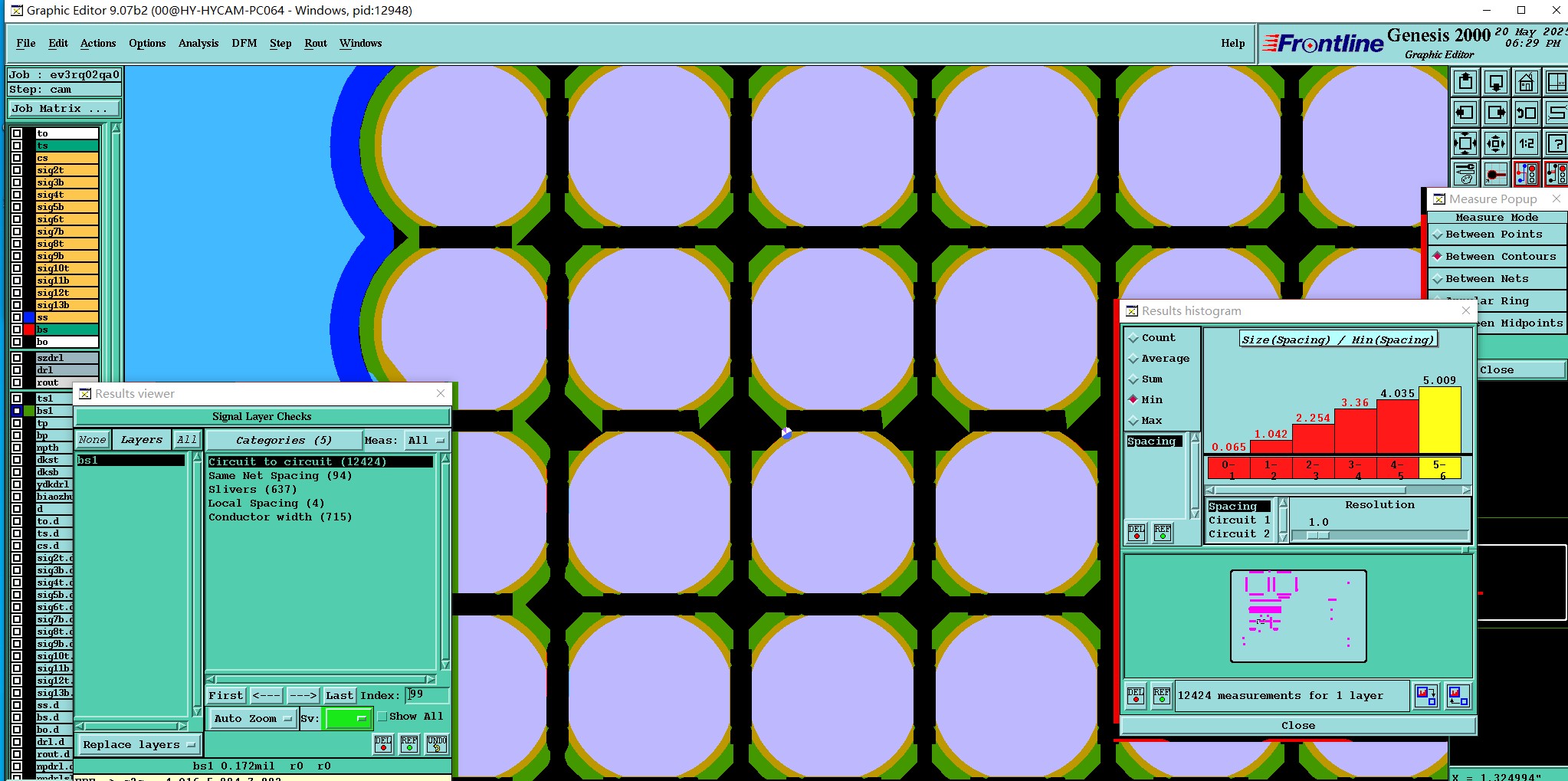Click the zoom in arrows icon
The height and width of the screenshot is (781, 1568).
tap(1465, 143)
